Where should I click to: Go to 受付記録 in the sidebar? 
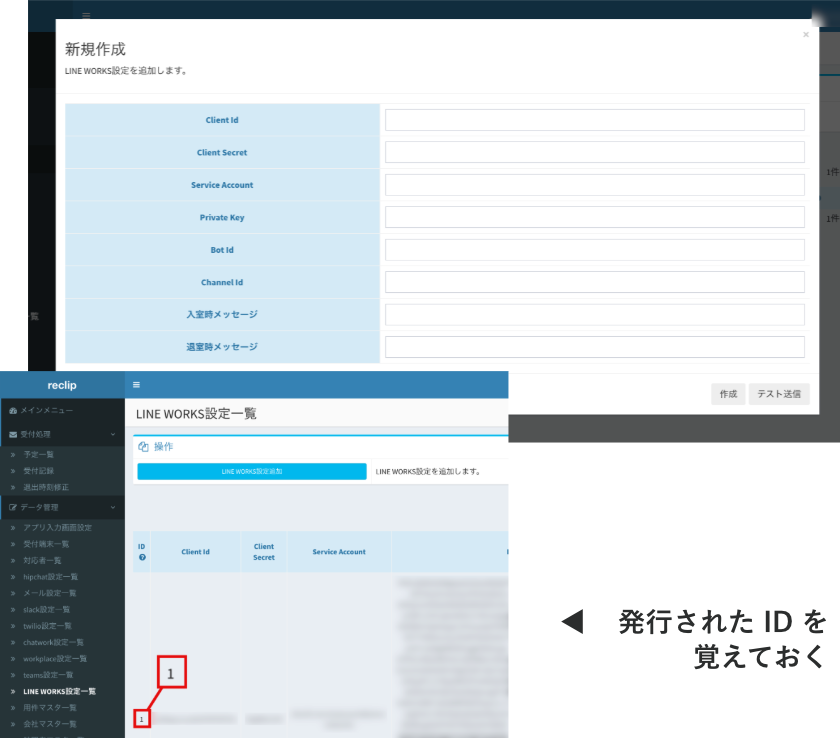[39, 470]
